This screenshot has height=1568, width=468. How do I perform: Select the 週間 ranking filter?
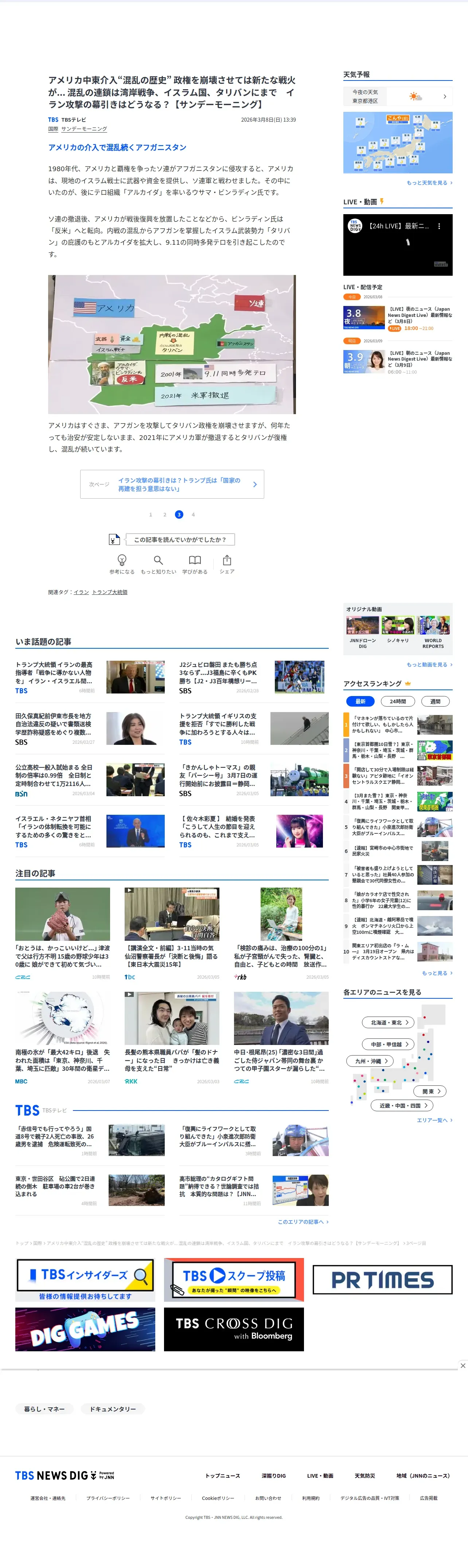436,701
